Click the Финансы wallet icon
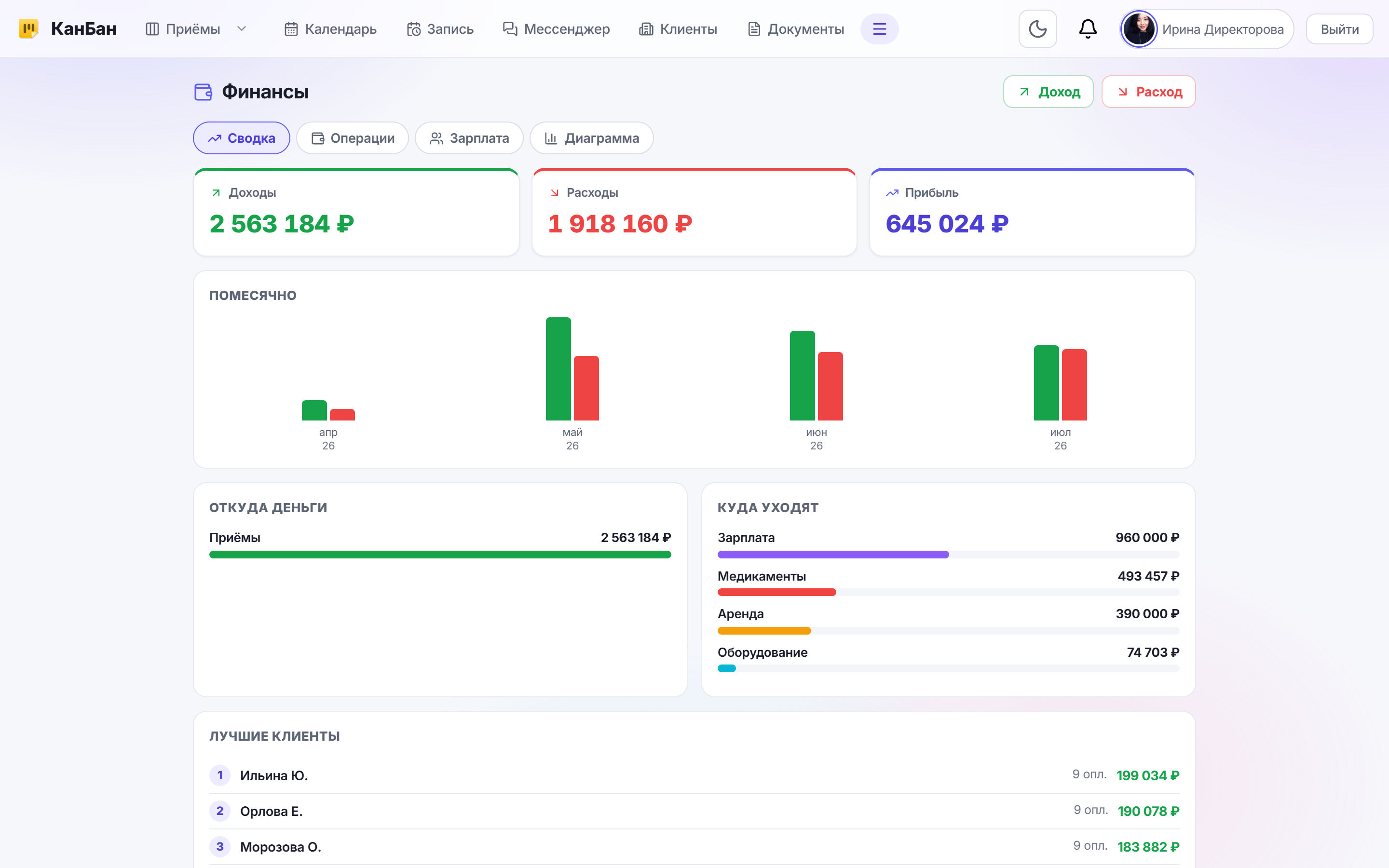 tap(203, 92)
